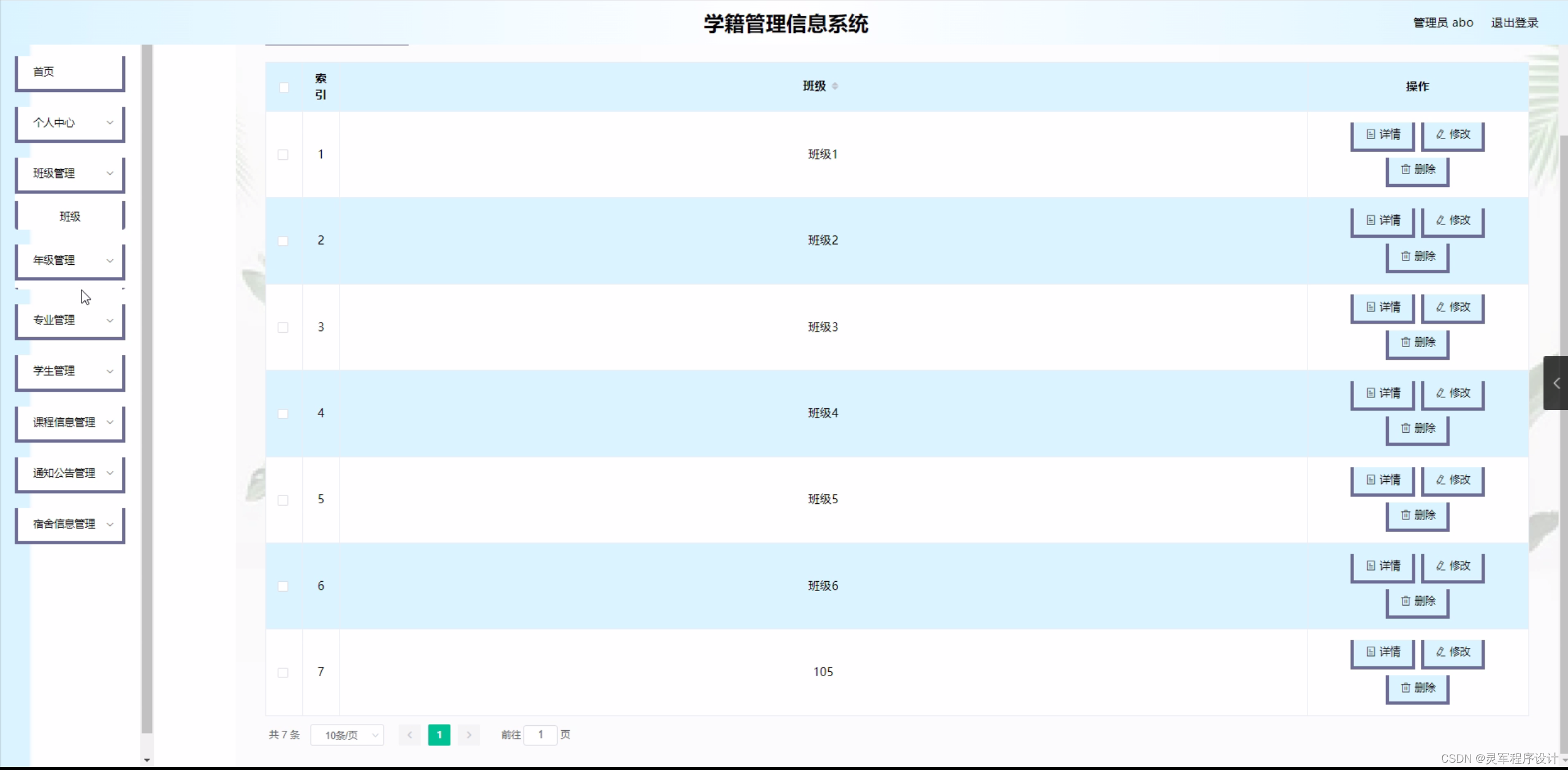Click the edit pencil icon for 班级5

pyautogui.click(x=1441, y=480)
